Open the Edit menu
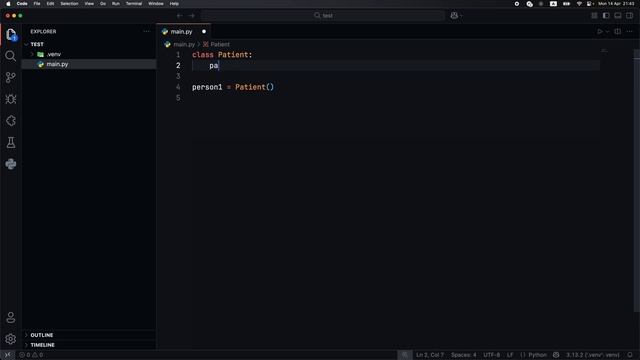The width and height of the screenshot is (640, 360). pyautogui.click(x=50, y=4)
